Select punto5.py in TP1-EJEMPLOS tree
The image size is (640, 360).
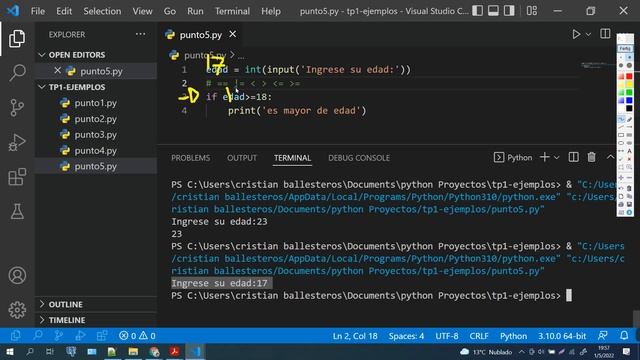point(96,166)
